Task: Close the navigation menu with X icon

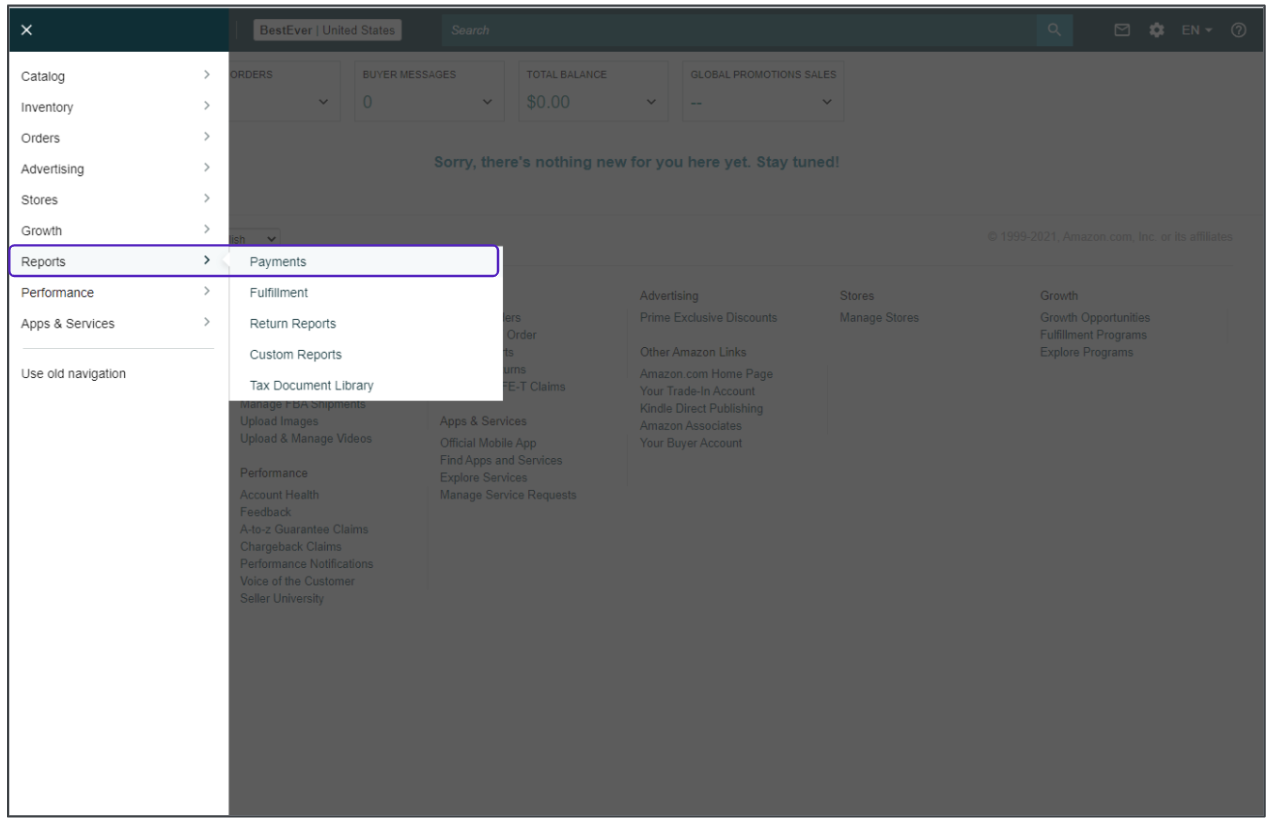Action: coord(27,30)
